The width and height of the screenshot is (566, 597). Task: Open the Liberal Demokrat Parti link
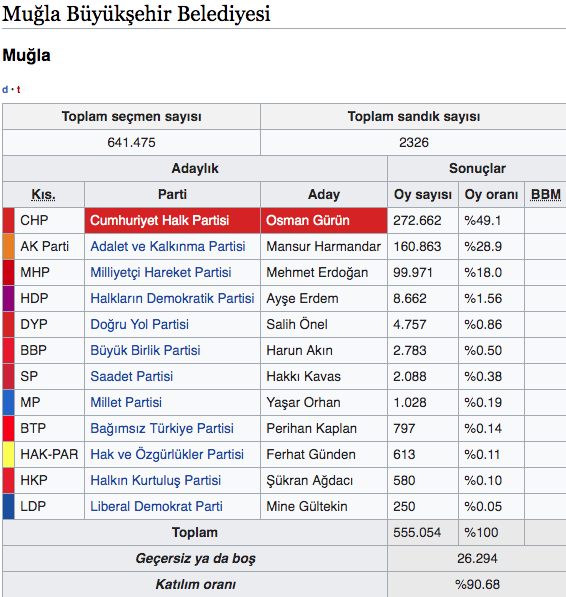(x=156, y=506)
